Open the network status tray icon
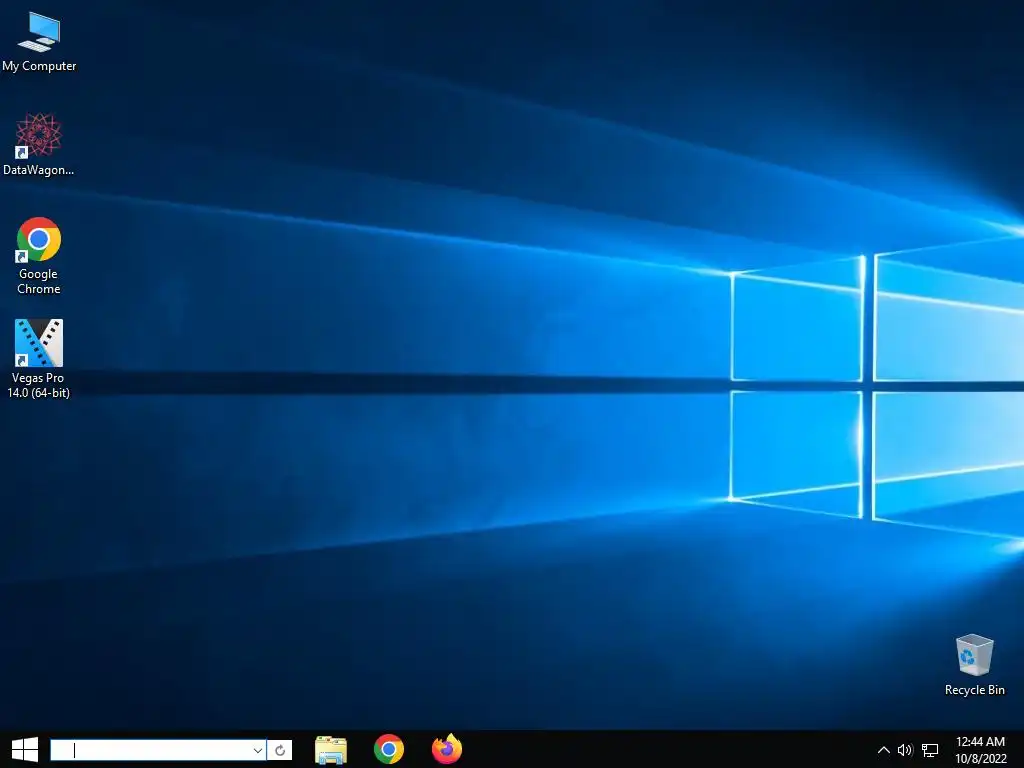 click(930, 750)
